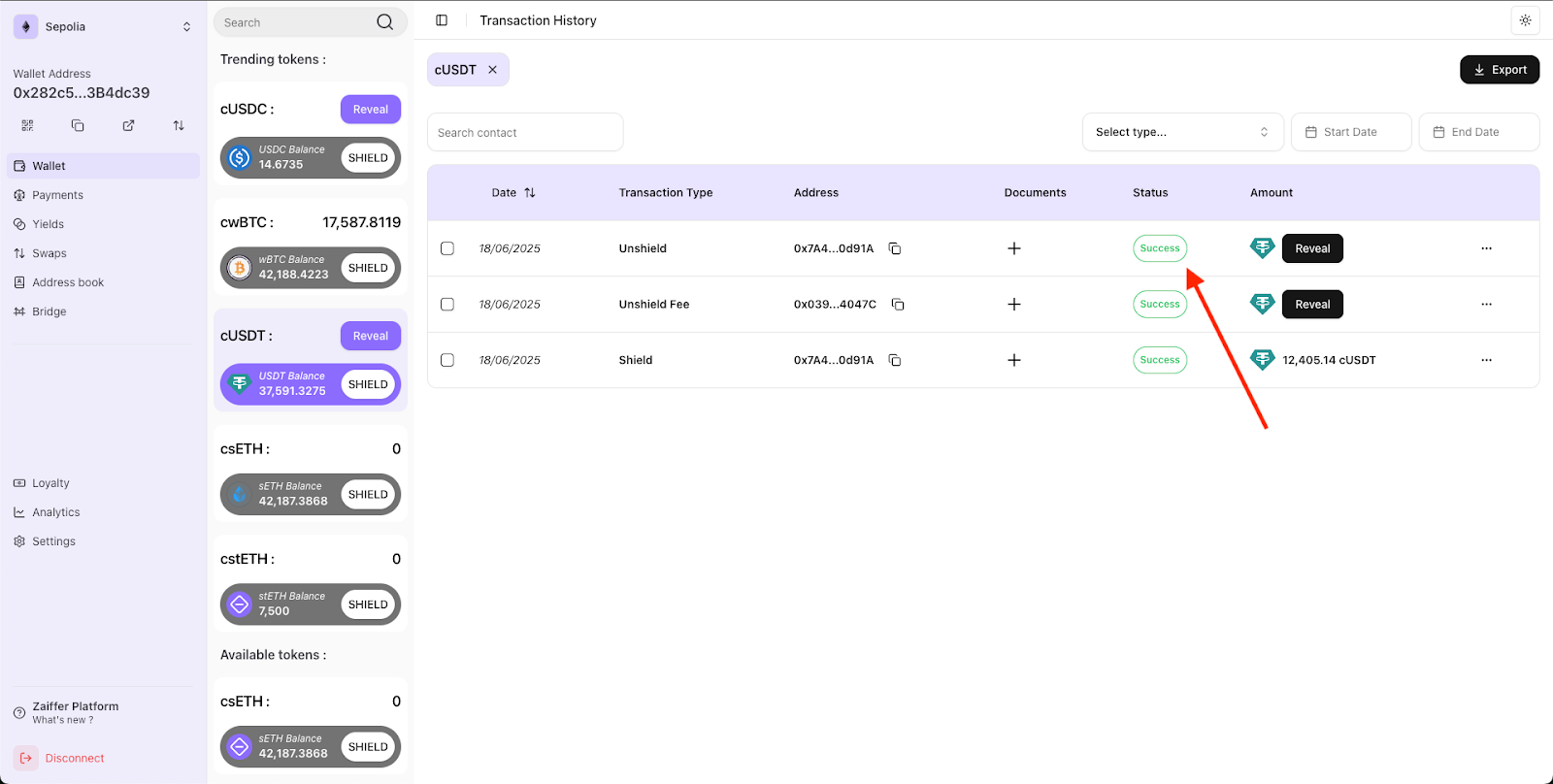The width and height of the screenshot is (1553, 784).
Task: Go to Payments in the sidebar
Action: tap(103, 195)
